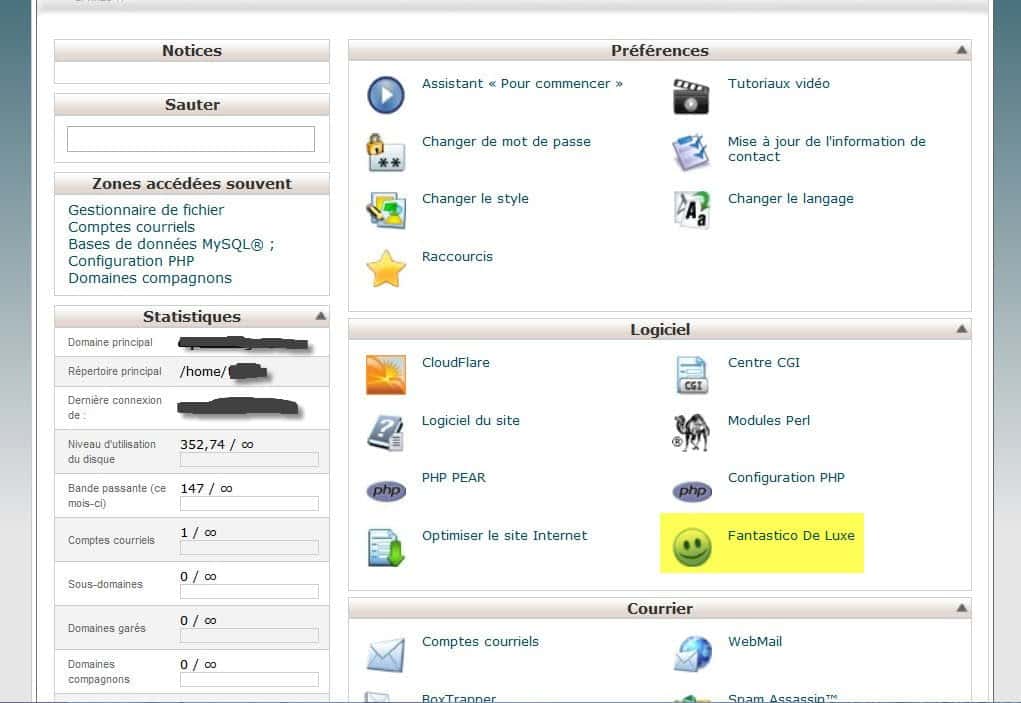1021x703 pixels.
Task: Click the PHP PEAR php icon
Action: tap(386, 490)
